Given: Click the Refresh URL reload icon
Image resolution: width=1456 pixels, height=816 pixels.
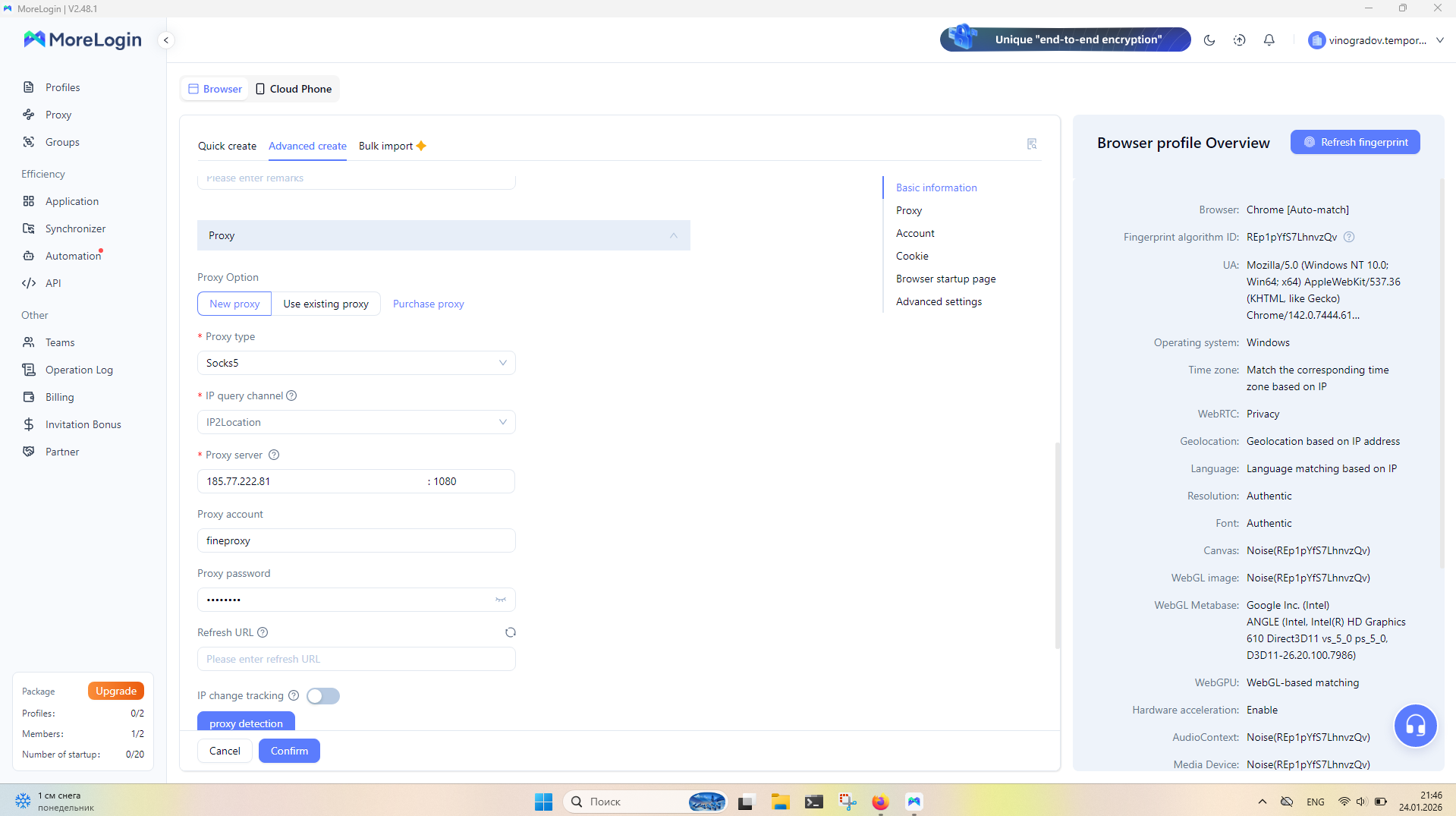Looking at the screenshot, I should (x=511, y=632).
